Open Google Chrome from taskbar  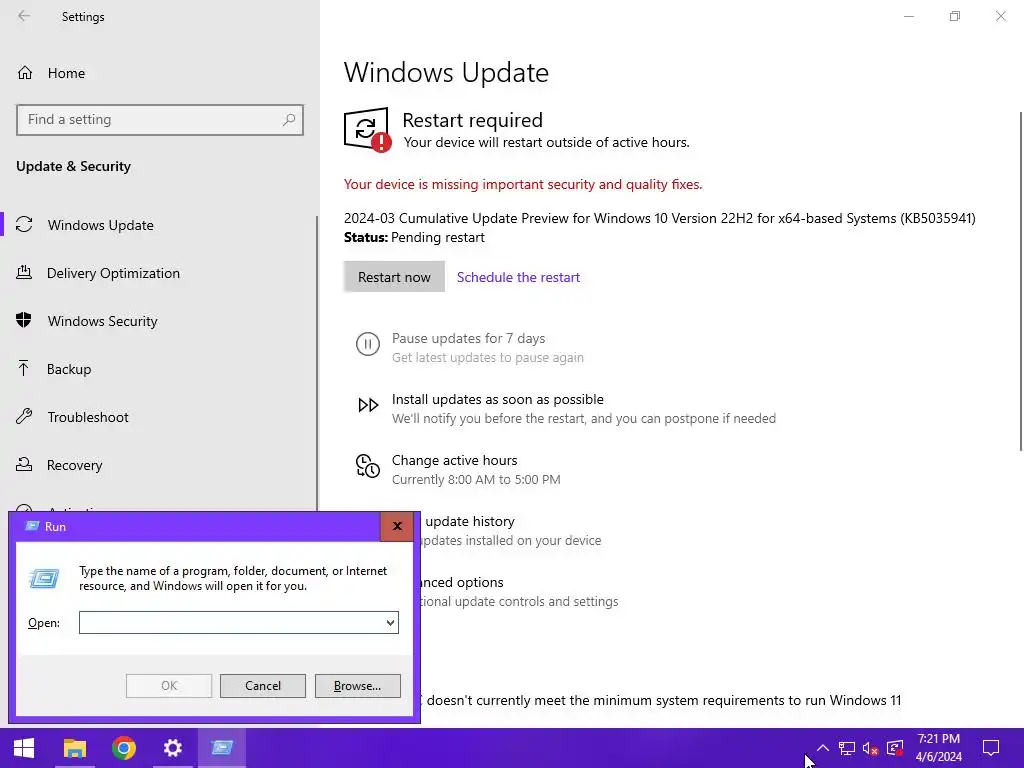click(x=123, y=748)
